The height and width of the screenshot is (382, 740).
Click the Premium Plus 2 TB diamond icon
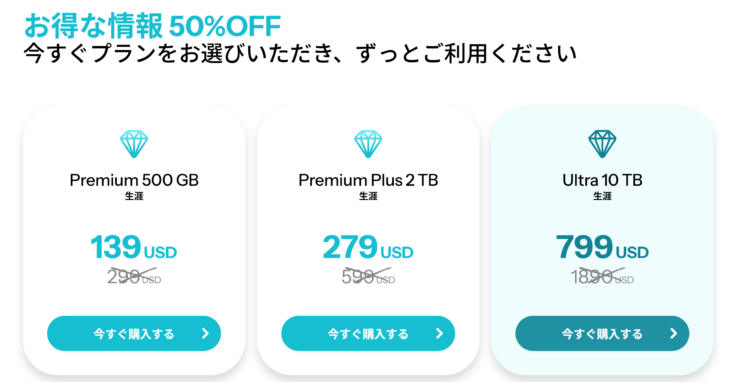368,144
